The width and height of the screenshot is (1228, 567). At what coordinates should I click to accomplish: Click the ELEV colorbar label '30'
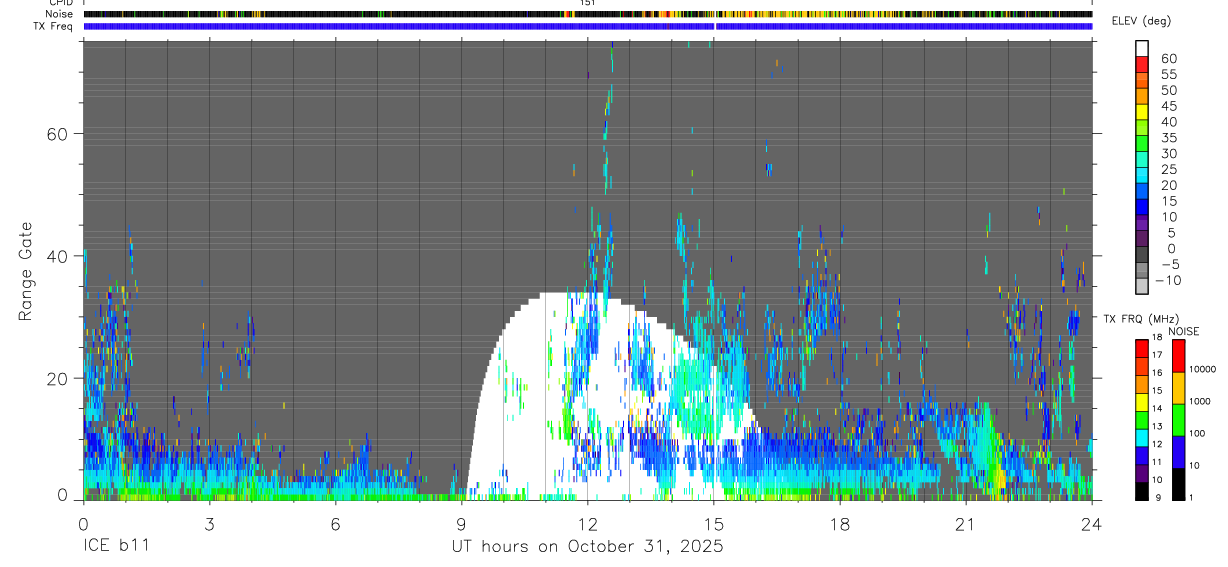1168,153
